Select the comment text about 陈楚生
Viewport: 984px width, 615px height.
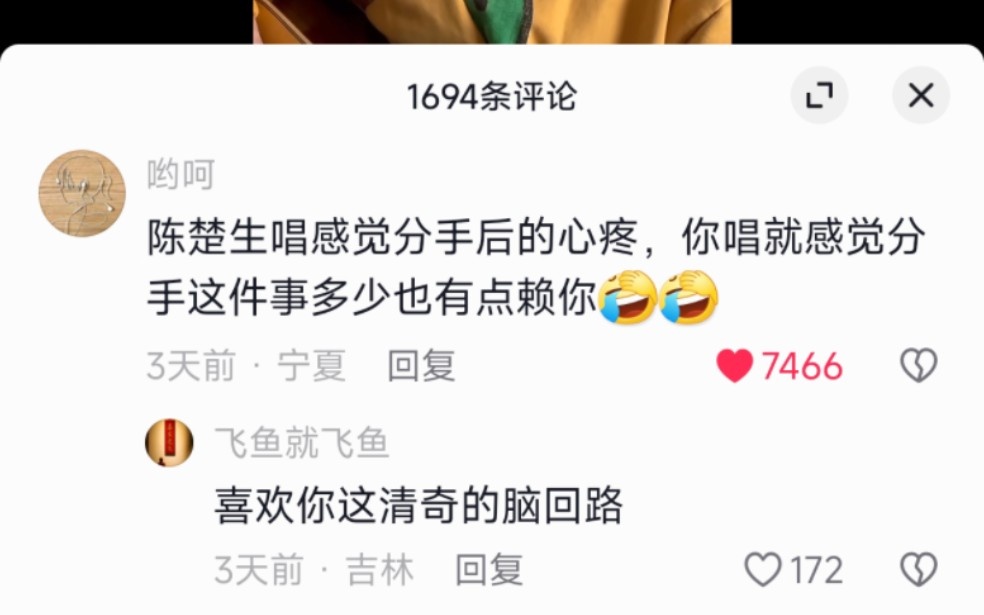535,268
